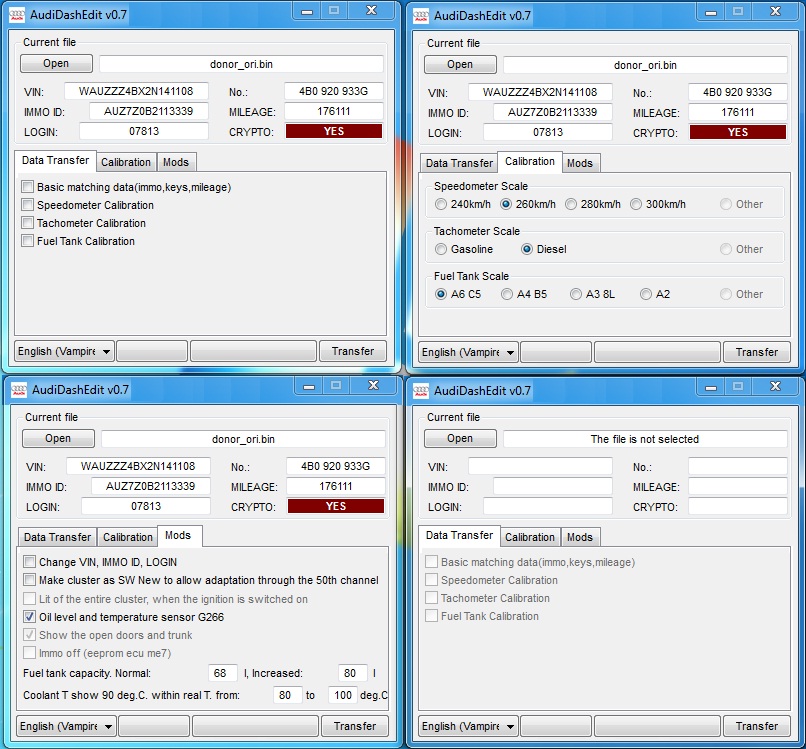Click Transfer button in the Mods window

coord(355,726)
